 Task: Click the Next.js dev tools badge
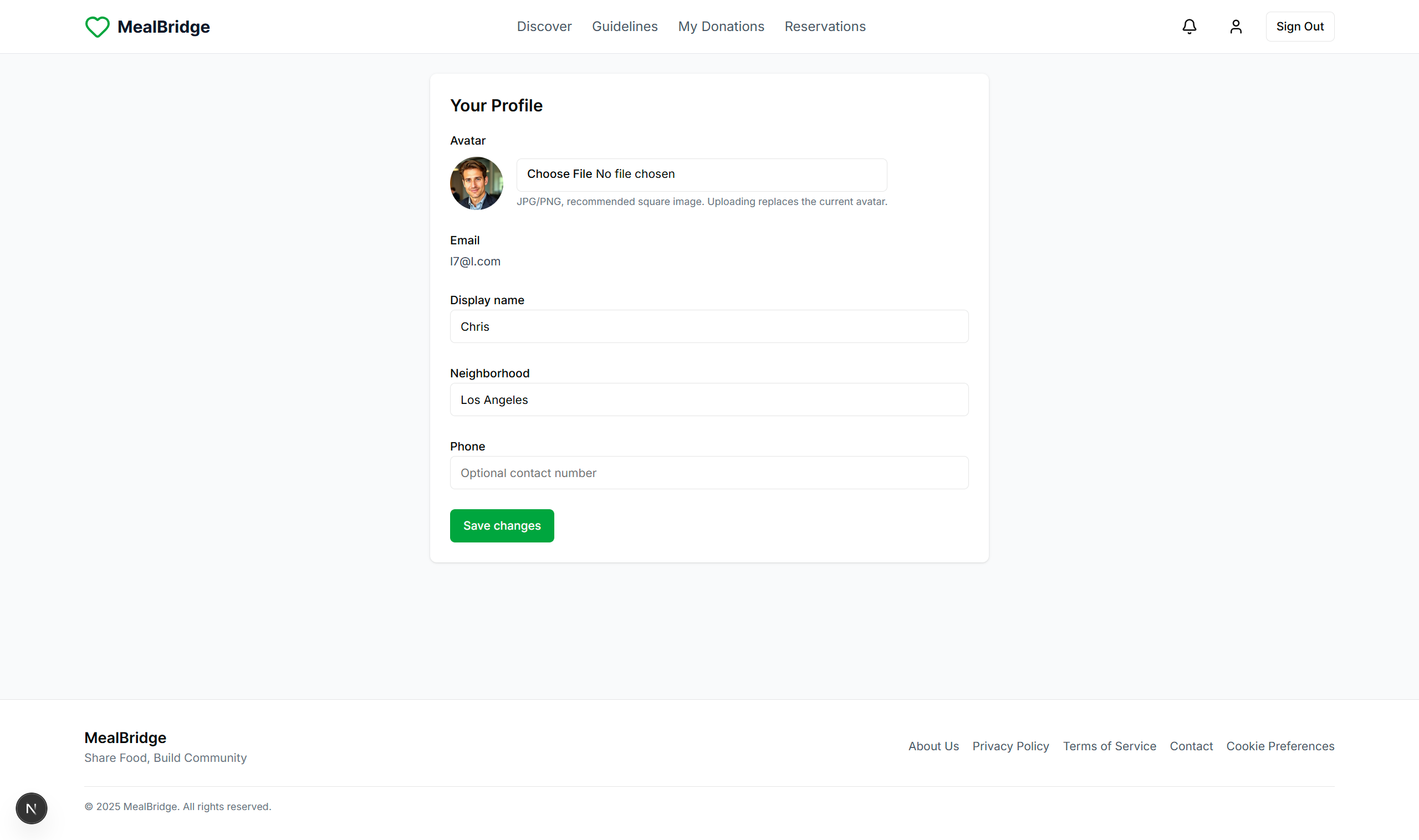point(31,808)
